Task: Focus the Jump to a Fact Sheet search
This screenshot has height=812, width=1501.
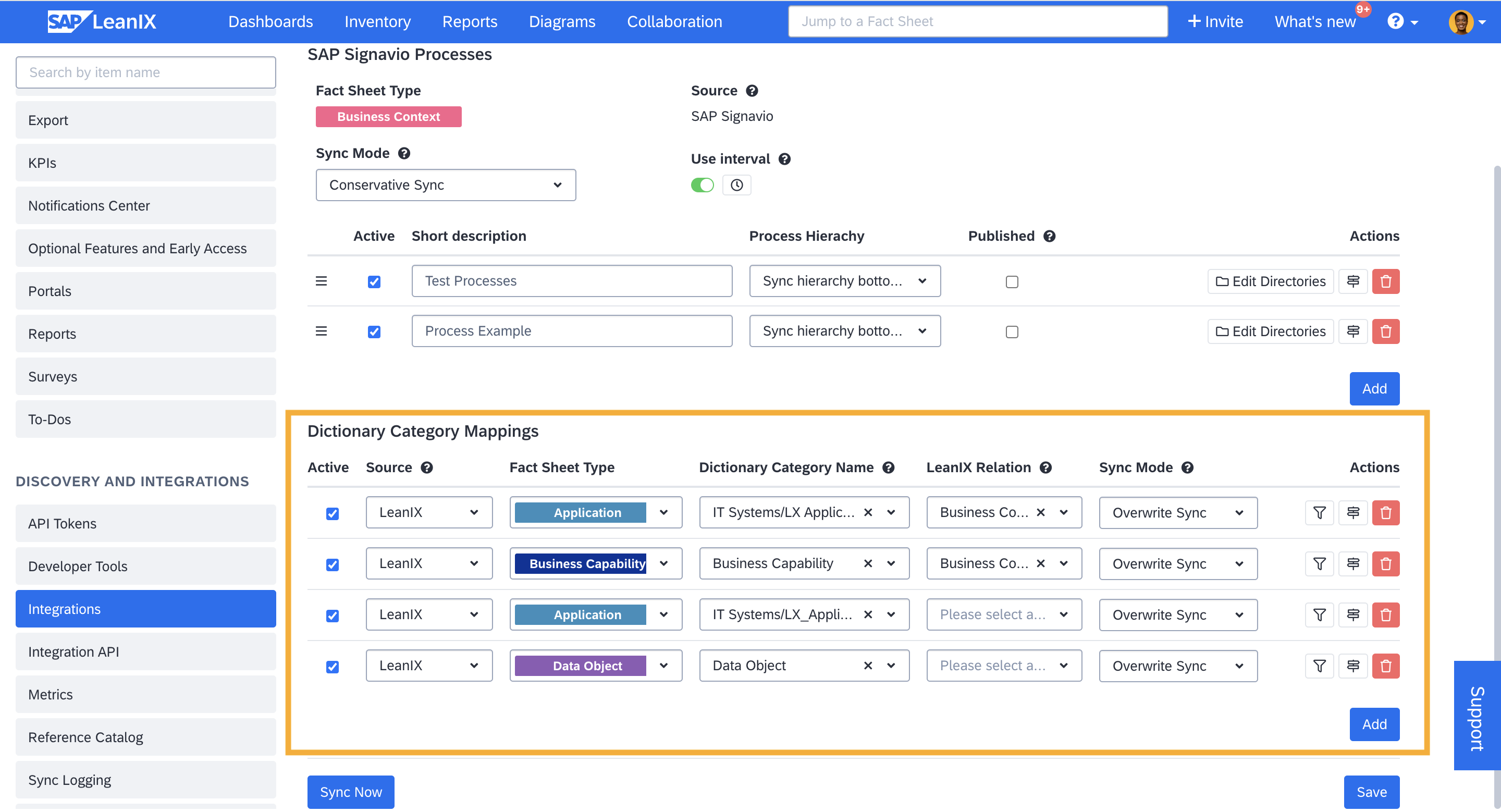Action: pos(978,21)
